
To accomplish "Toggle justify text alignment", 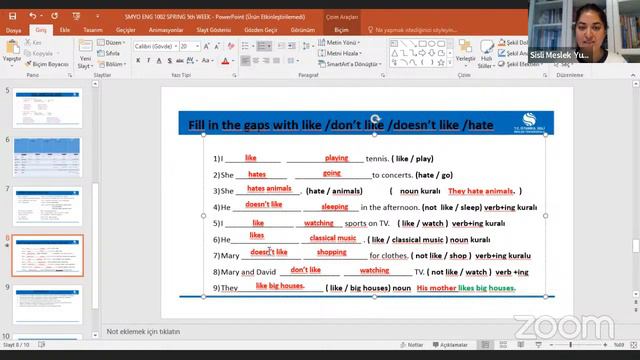I will point(276,61).
